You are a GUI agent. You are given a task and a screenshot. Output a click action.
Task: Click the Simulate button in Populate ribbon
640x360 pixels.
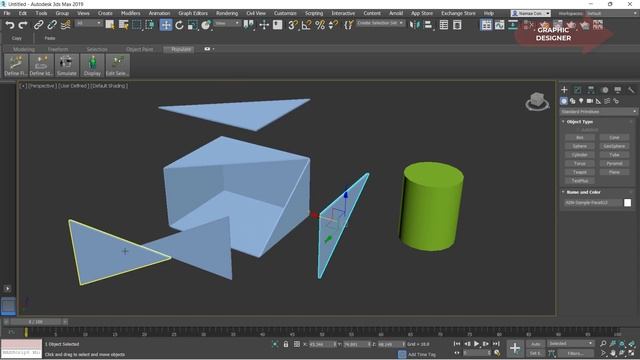[x=67, y=65]
